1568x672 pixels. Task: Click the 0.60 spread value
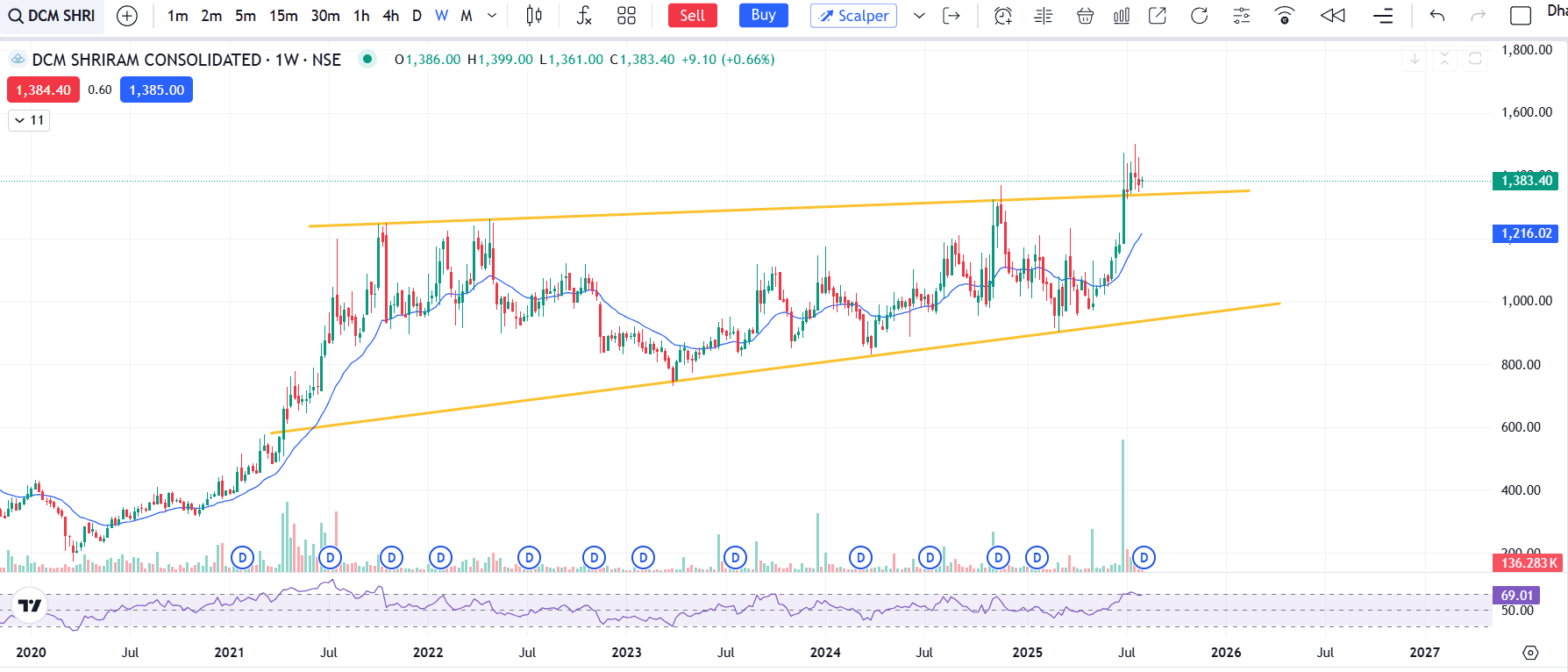(100, 89)
